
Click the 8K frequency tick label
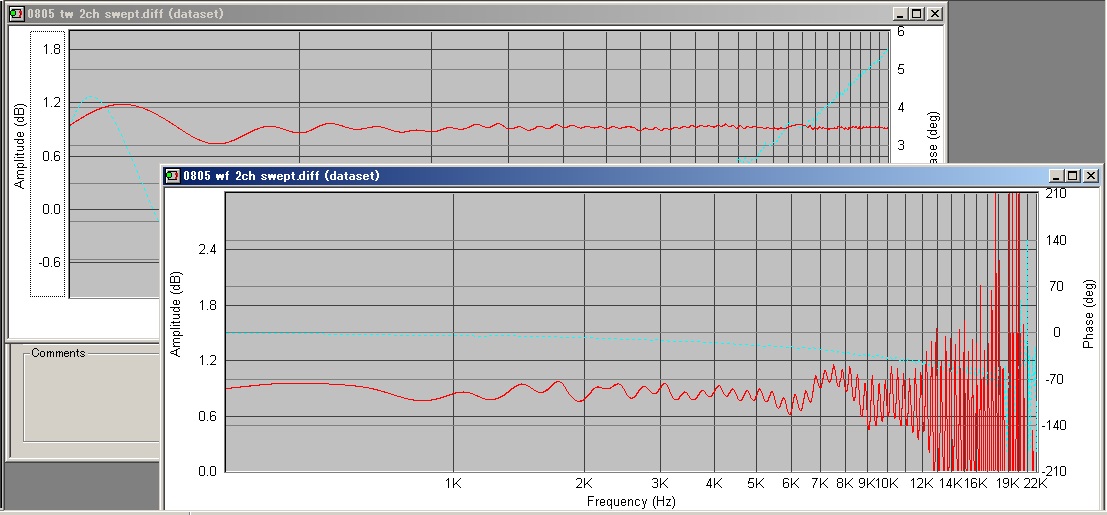845,484
